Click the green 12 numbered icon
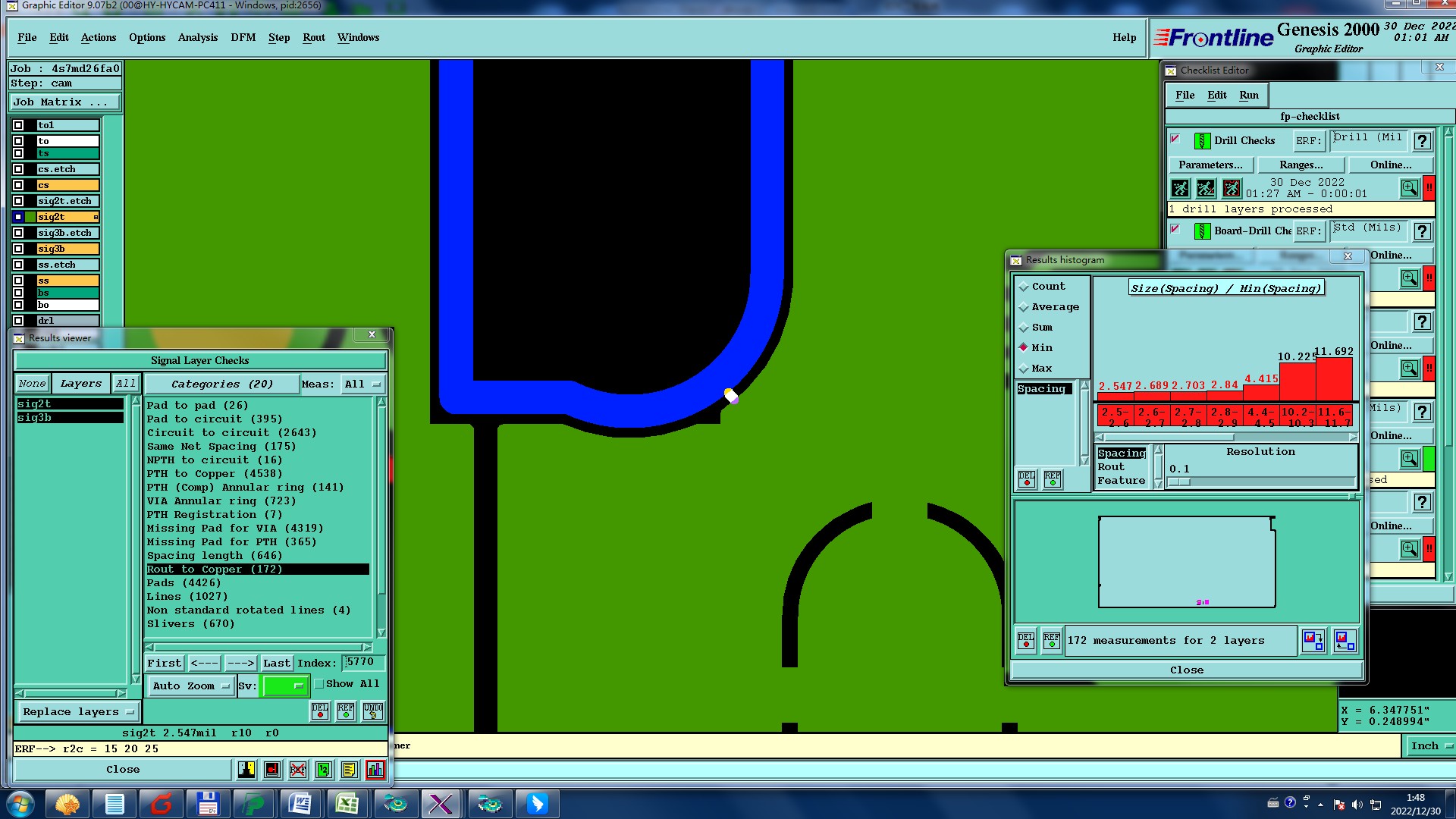The height and width of the screenshot is (819, 1456). [x=324, y=770]
